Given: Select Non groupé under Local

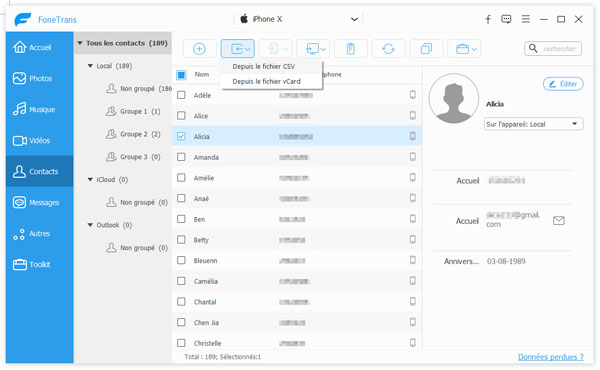Looking at the screenshot, I should pyautogui.click(x=139, y=89).
